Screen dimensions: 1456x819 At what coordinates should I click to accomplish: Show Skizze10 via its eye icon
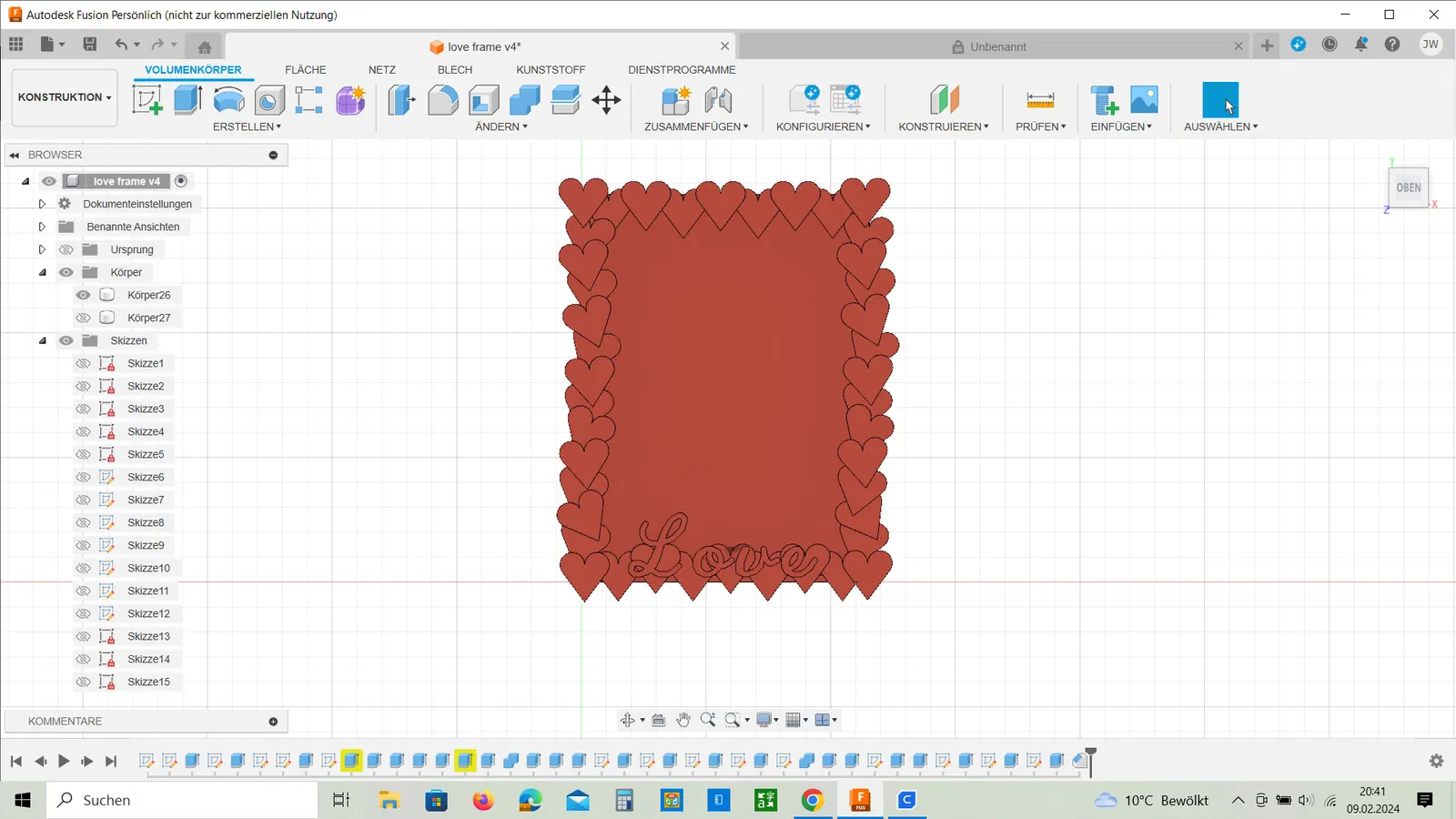point(83,568)
